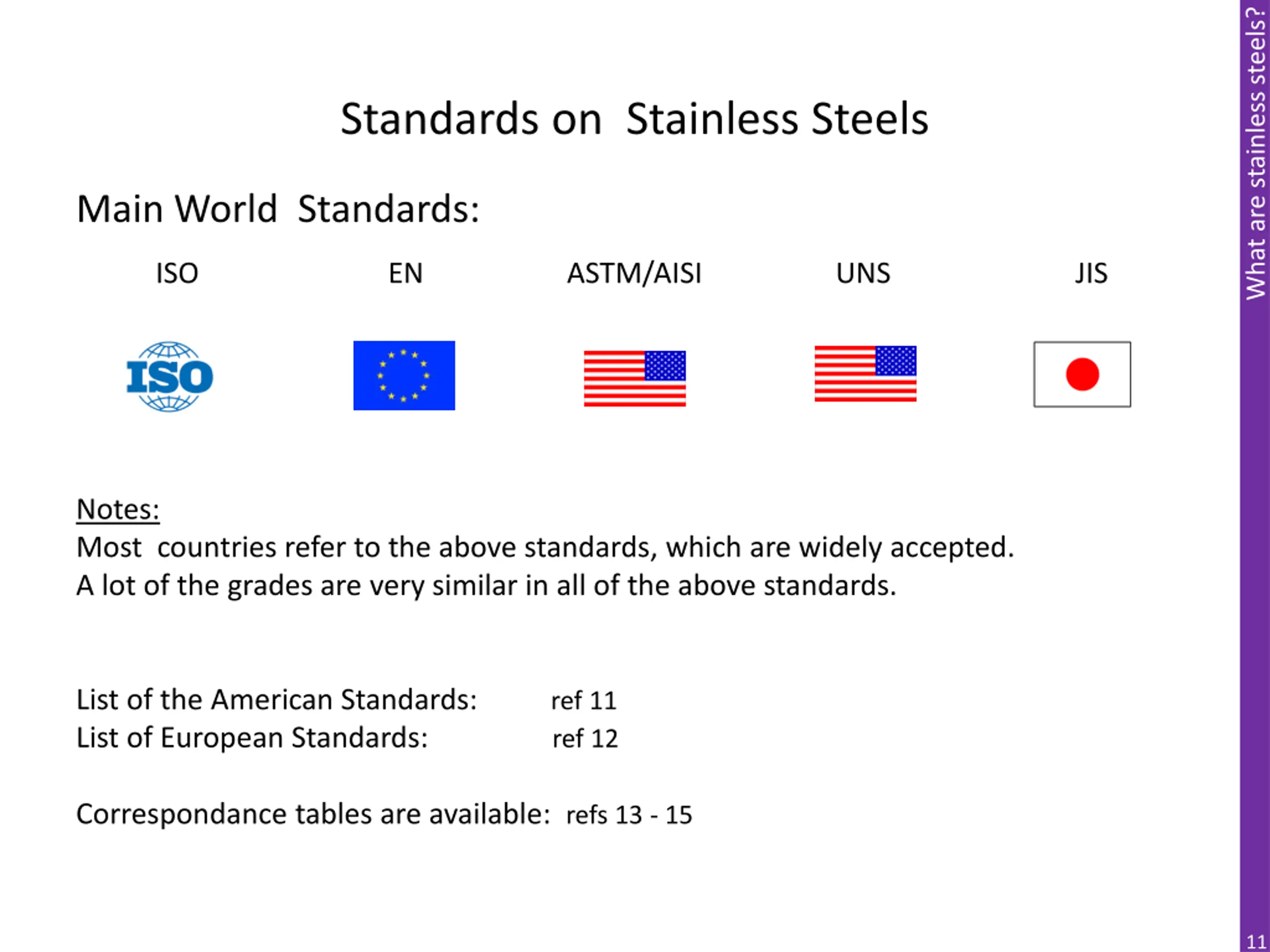Select the European Union flag image
This screenshot has height=952, width=1270.
(x=404, y=376)
